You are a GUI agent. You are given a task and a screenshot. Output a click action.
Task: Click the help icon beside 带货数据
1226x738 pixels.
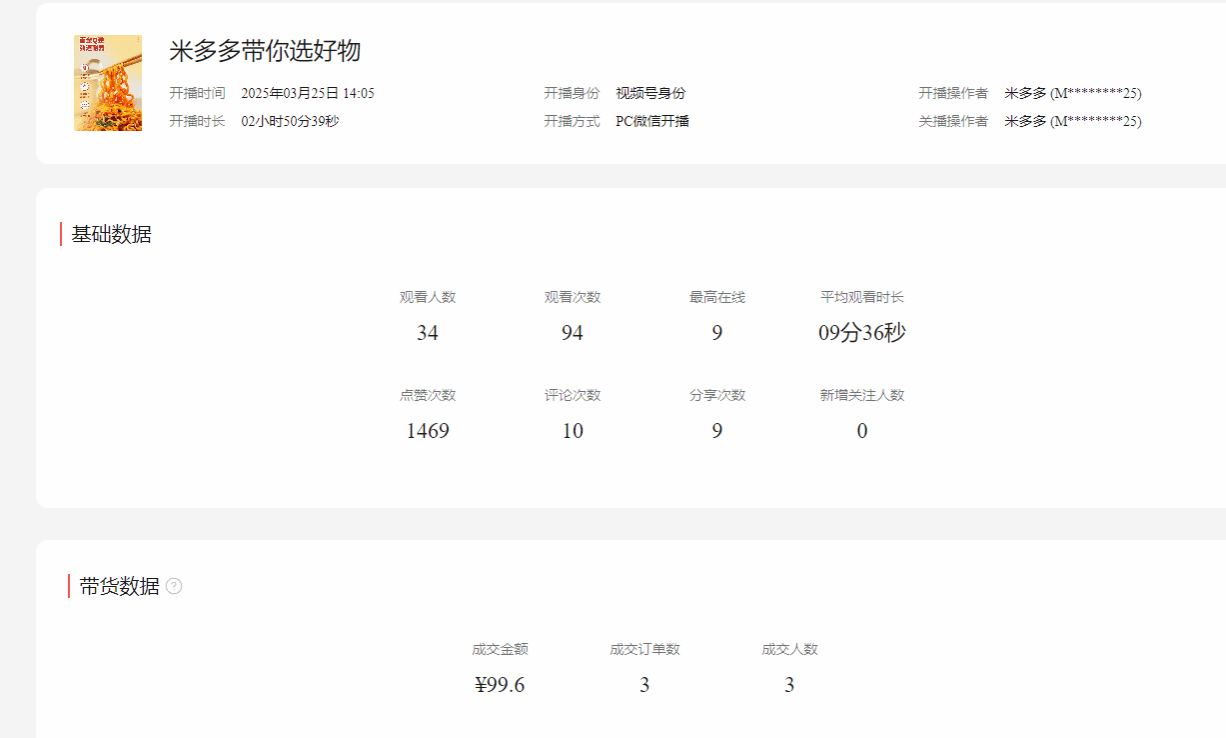click(x=174, y=587)
